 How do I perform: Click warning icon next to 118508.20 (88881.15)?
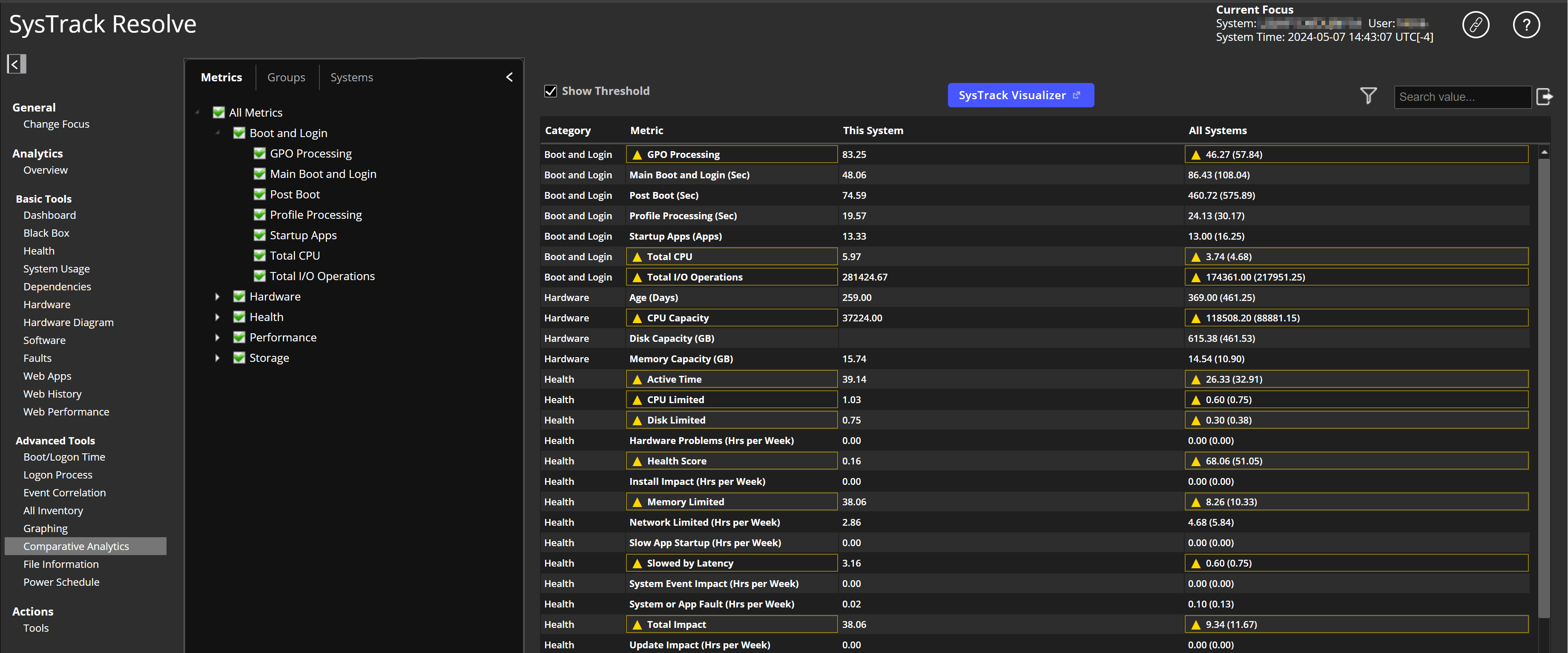tap(1195, 318)
